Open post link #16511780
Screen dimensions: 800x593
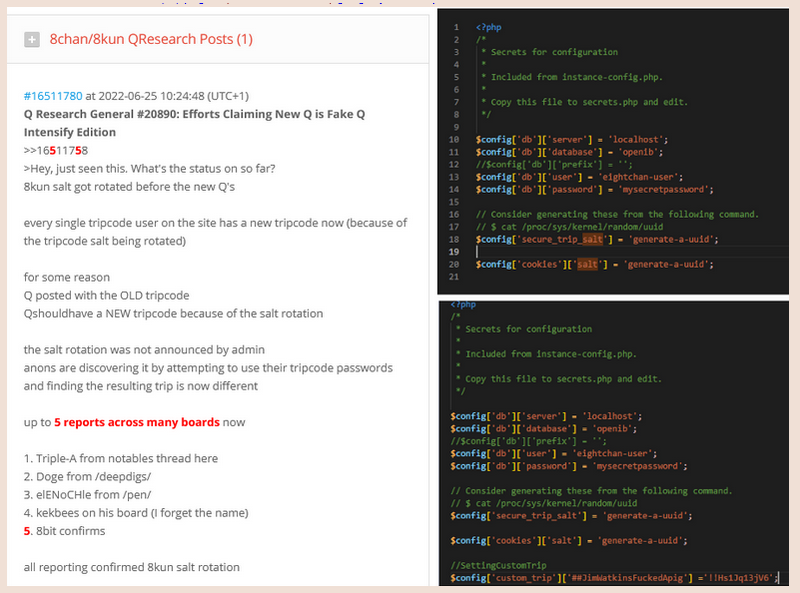point(53,96)
